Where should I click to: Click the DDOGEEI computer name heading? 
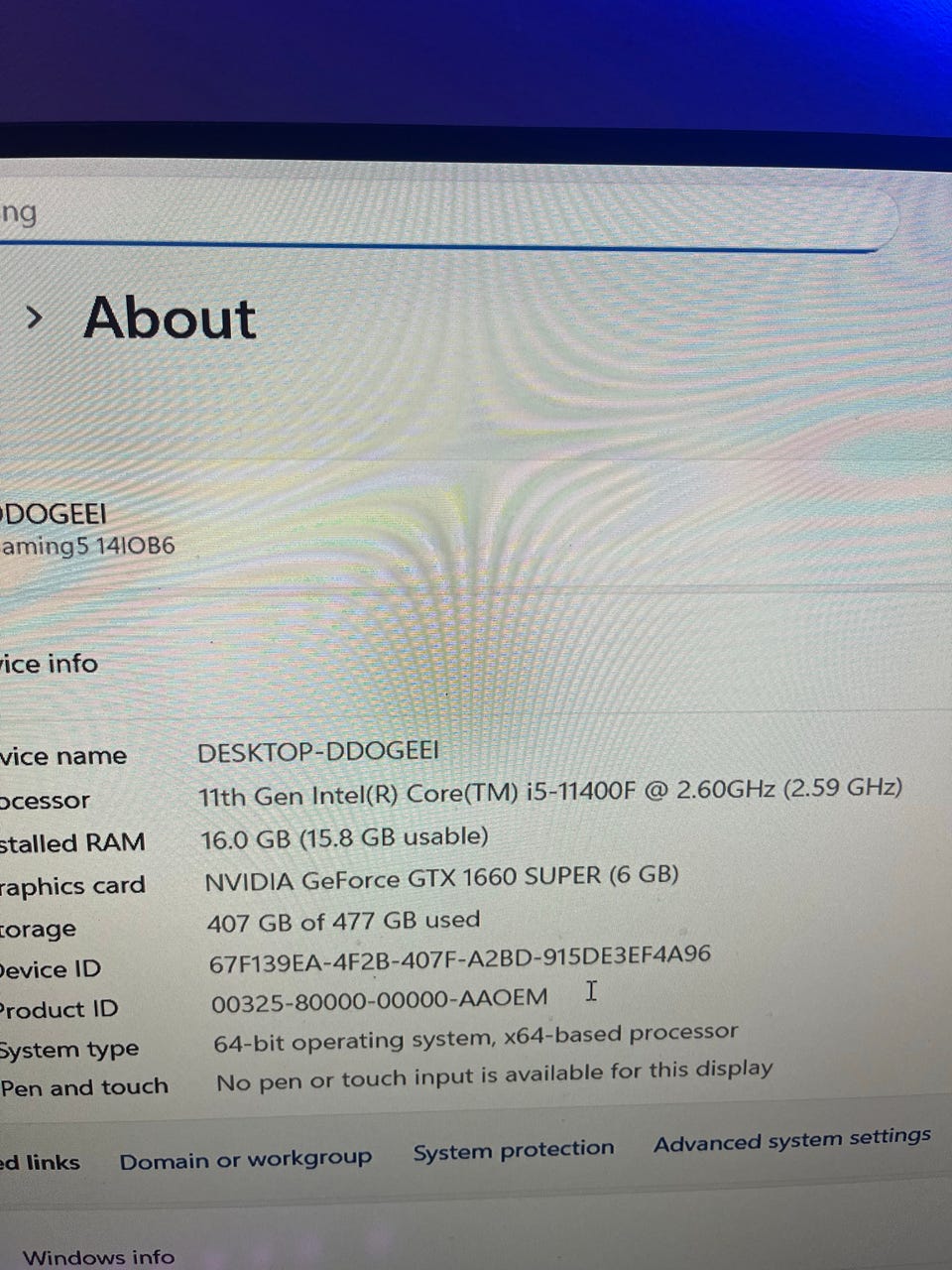click(54, 515)
